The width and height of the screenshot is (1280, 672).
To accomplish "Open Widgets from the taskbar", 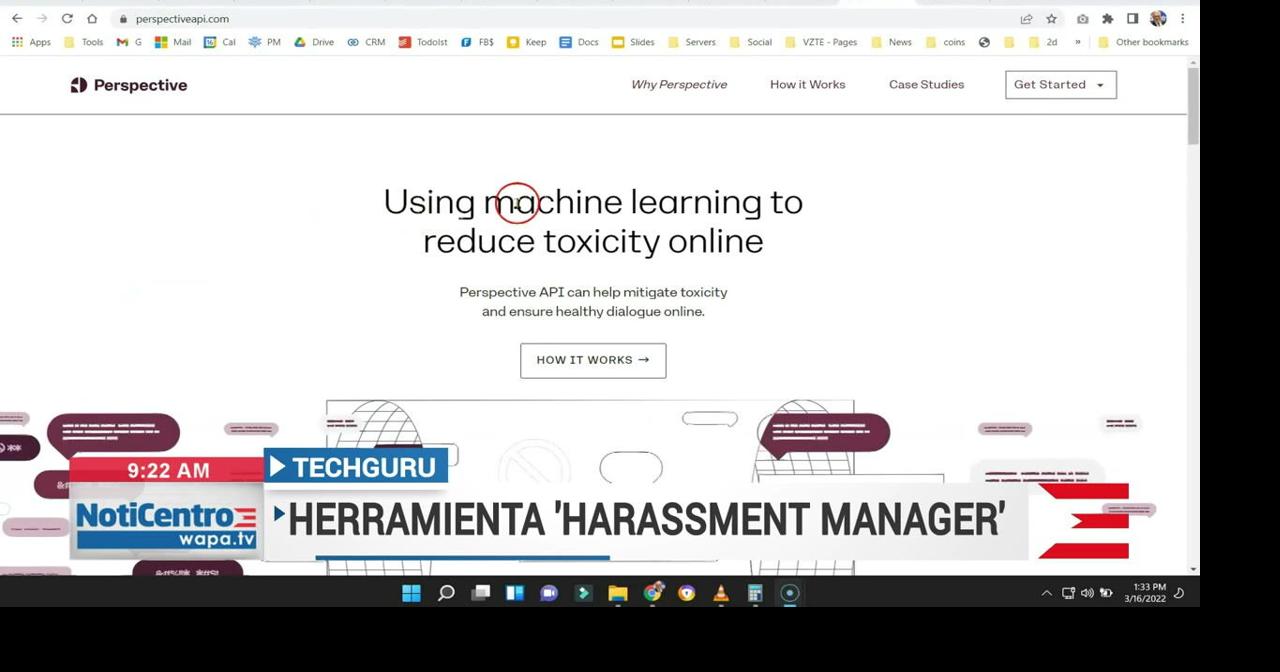I will 515,593.
